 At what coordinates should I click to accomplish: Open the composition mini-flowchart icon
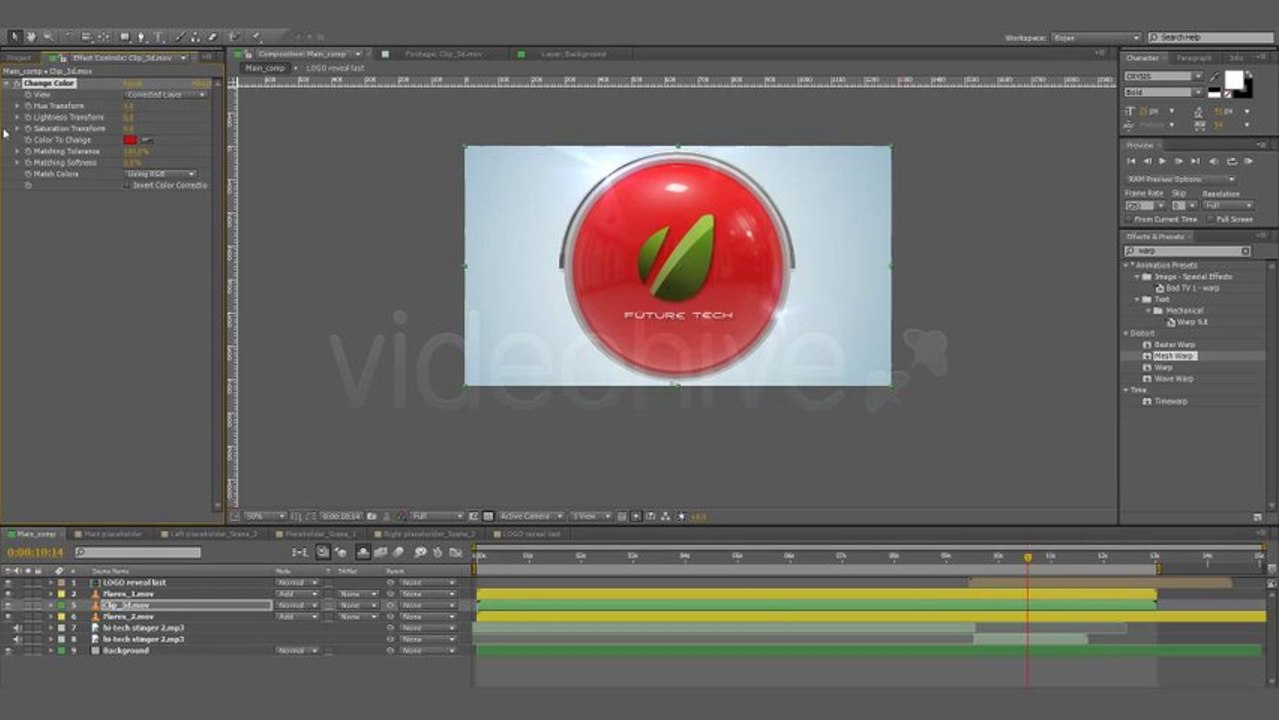click(299, 551)
